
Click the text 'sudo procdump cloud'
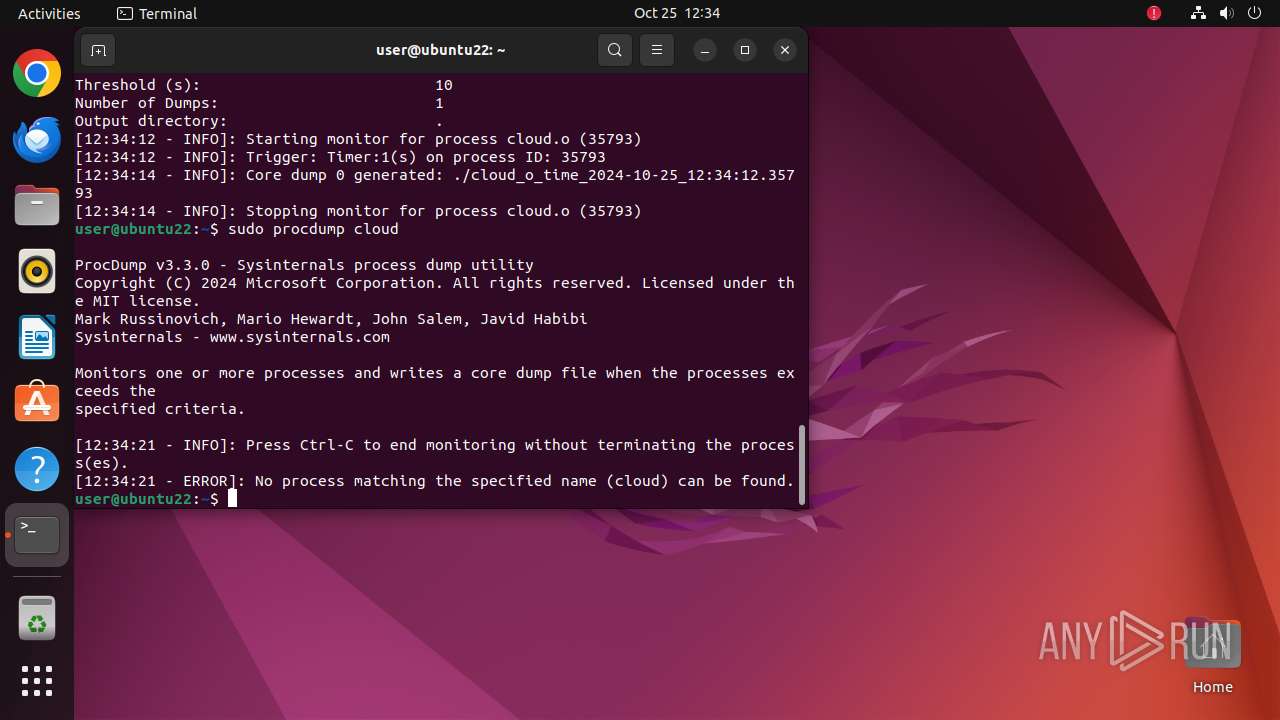pyautogui.click(x=313, y=229)
